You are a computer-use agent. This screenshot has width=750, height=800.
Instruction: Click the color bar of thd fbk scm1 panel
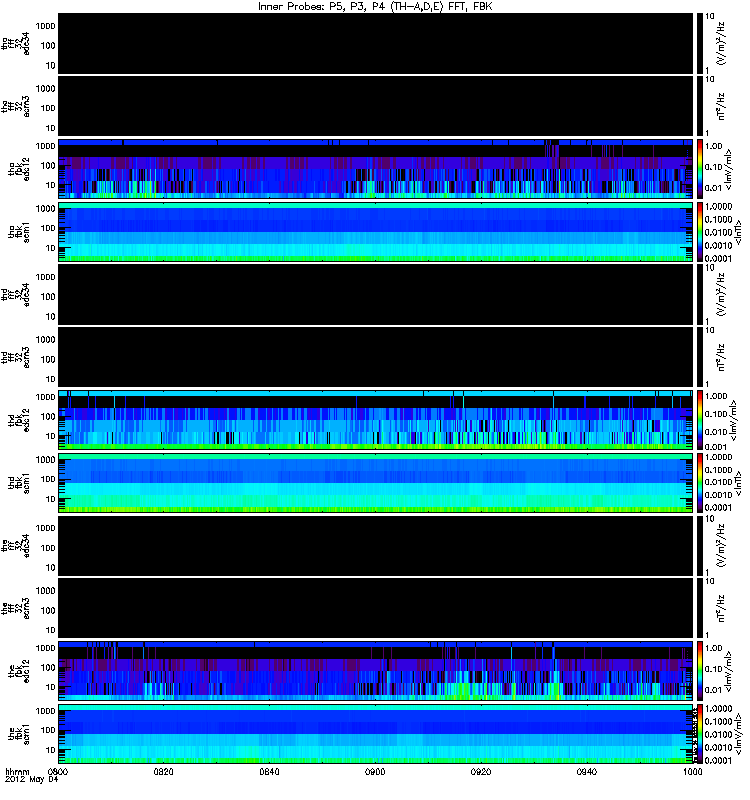pos(699,483)
